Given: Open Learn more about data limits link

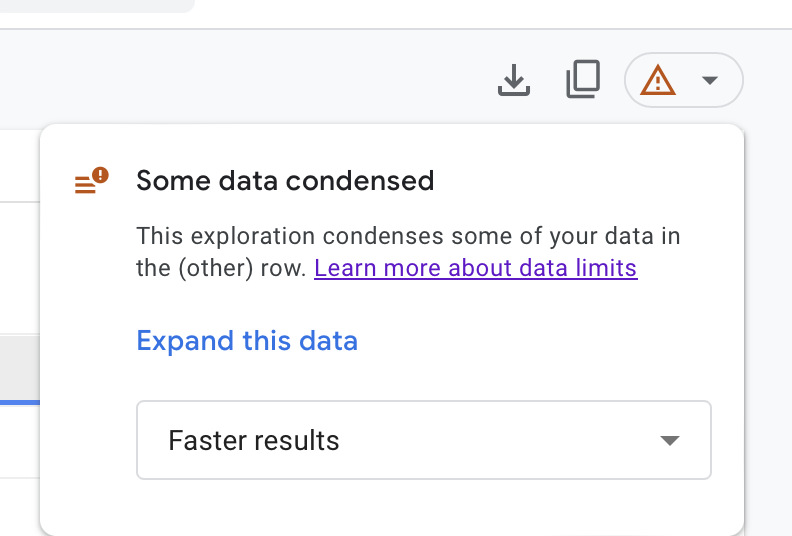Looking at the screenshot, I should click(475, 268).
